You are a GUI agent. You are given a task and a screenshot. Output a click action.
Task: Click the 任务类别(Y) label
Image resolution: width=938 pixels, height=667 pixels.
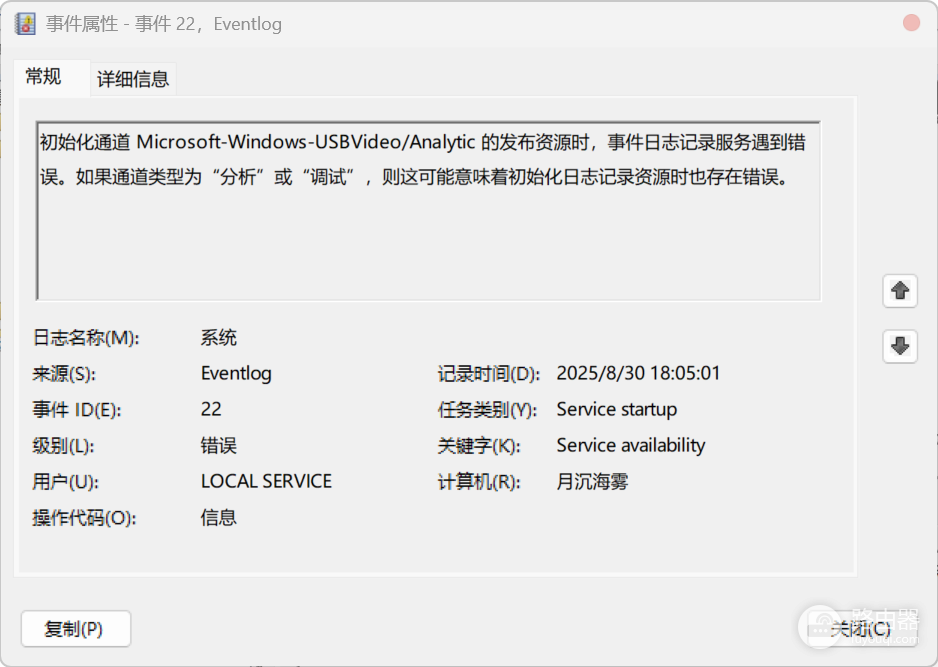coord(488,410)
